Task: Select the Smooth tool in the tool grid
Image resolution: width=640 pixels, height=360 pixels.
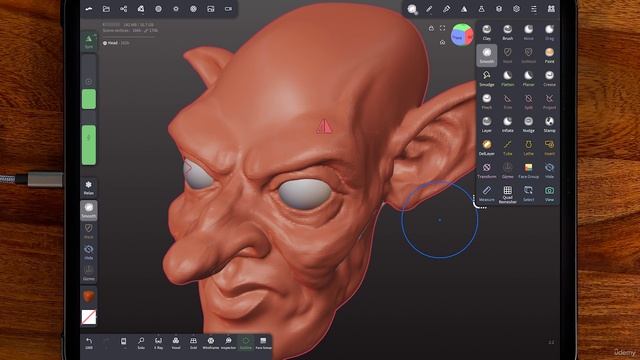Action: [x=487, y=55]
